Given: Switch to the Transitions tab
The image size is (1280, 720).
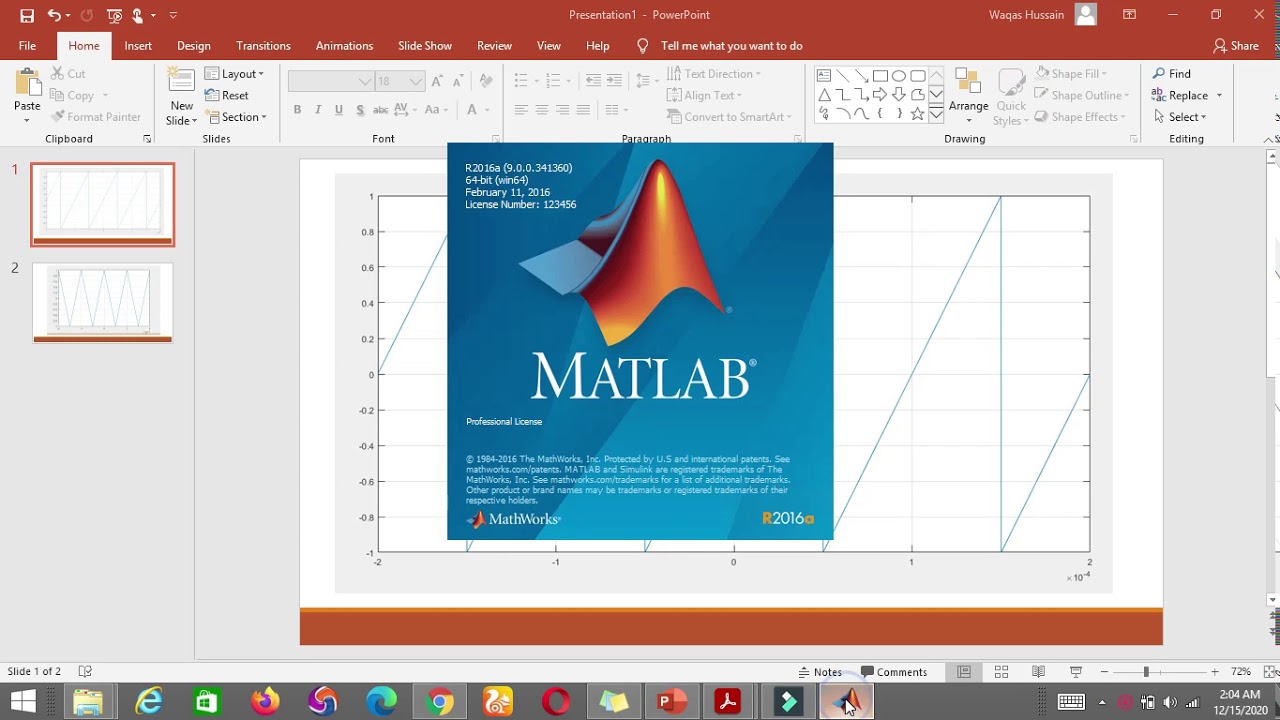Looking at the screenshot, I should click(x=263, y=46).
